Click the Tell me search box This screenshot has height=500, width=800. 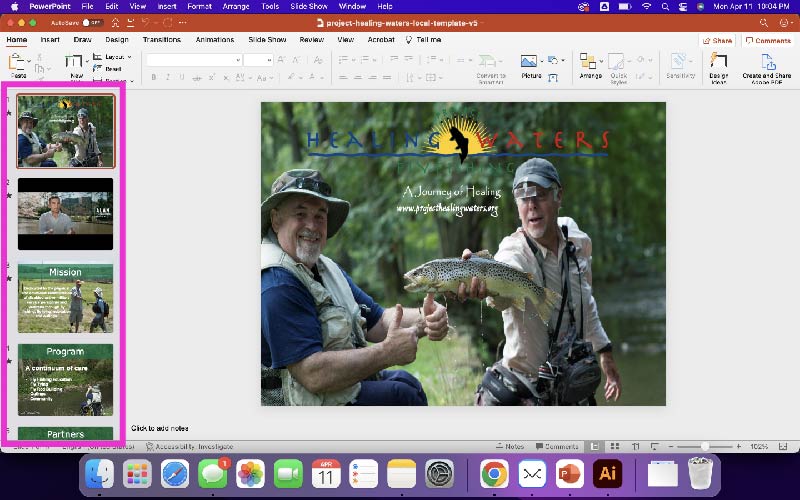point(423,39)
